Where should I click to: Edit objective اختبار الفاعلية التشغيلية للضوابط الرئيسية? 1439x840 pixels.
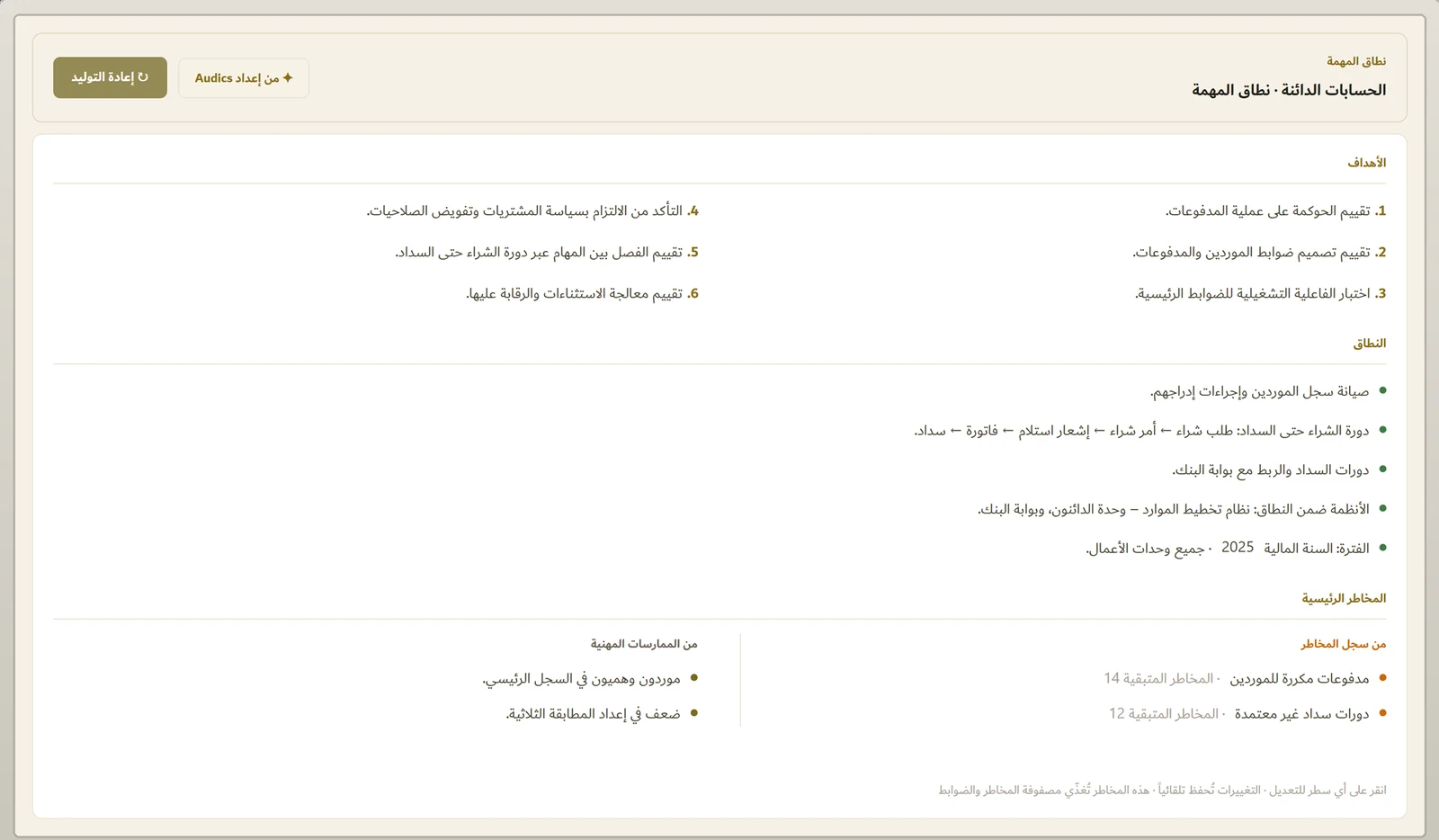[x=1260, y=294]
